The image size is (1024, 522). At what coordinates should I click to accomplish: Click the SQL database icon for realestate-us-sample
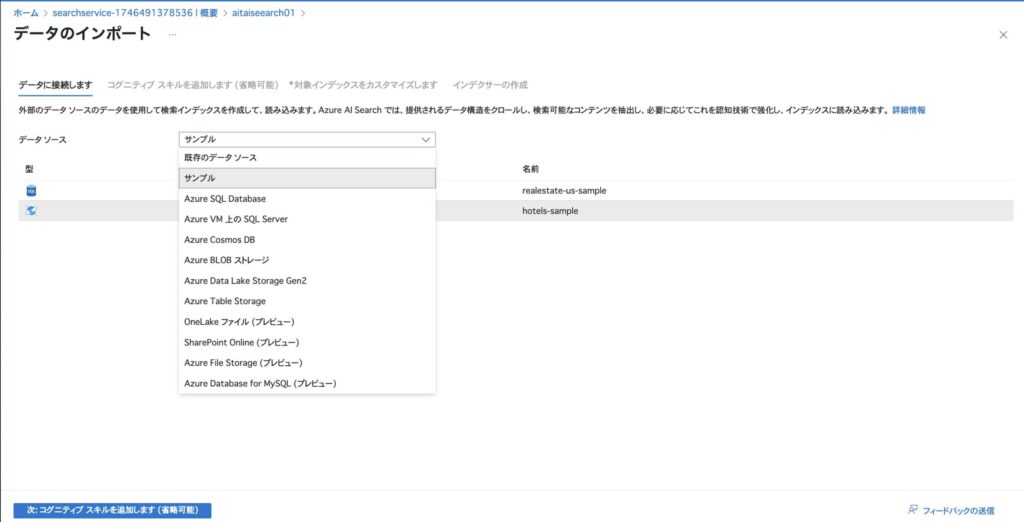tap(31, 191)
